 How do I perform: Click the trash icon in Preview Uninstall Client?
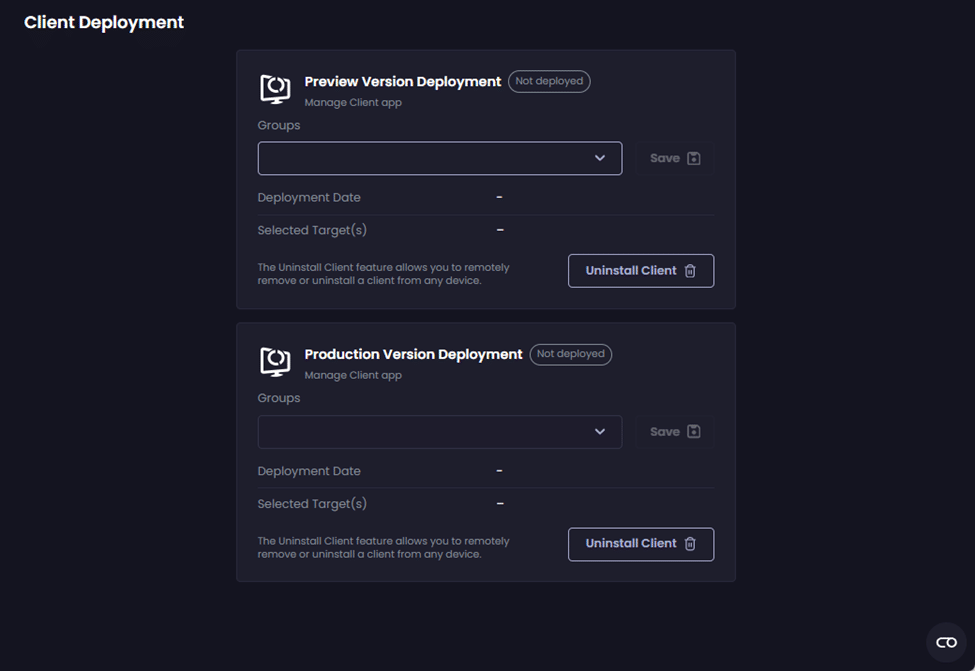point(690,271)
